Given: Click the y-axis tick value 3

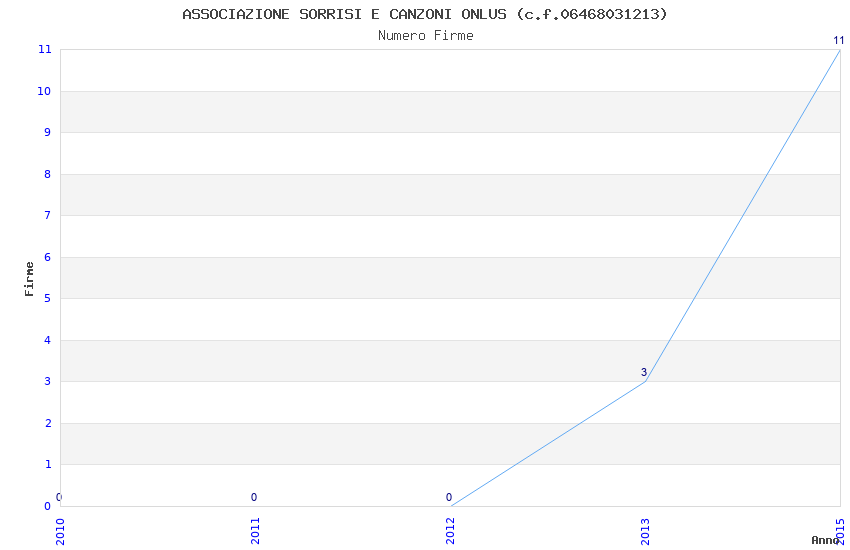Looking at the screenshot, I should click(48, 381).
